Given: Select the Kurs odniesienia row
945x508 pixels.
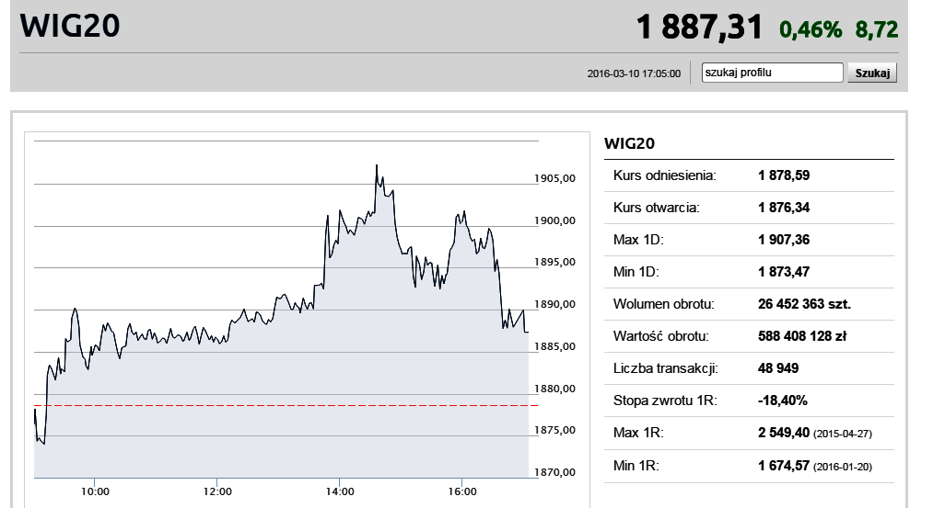Looking at the screenshot, I should click(x=749, y=176).
